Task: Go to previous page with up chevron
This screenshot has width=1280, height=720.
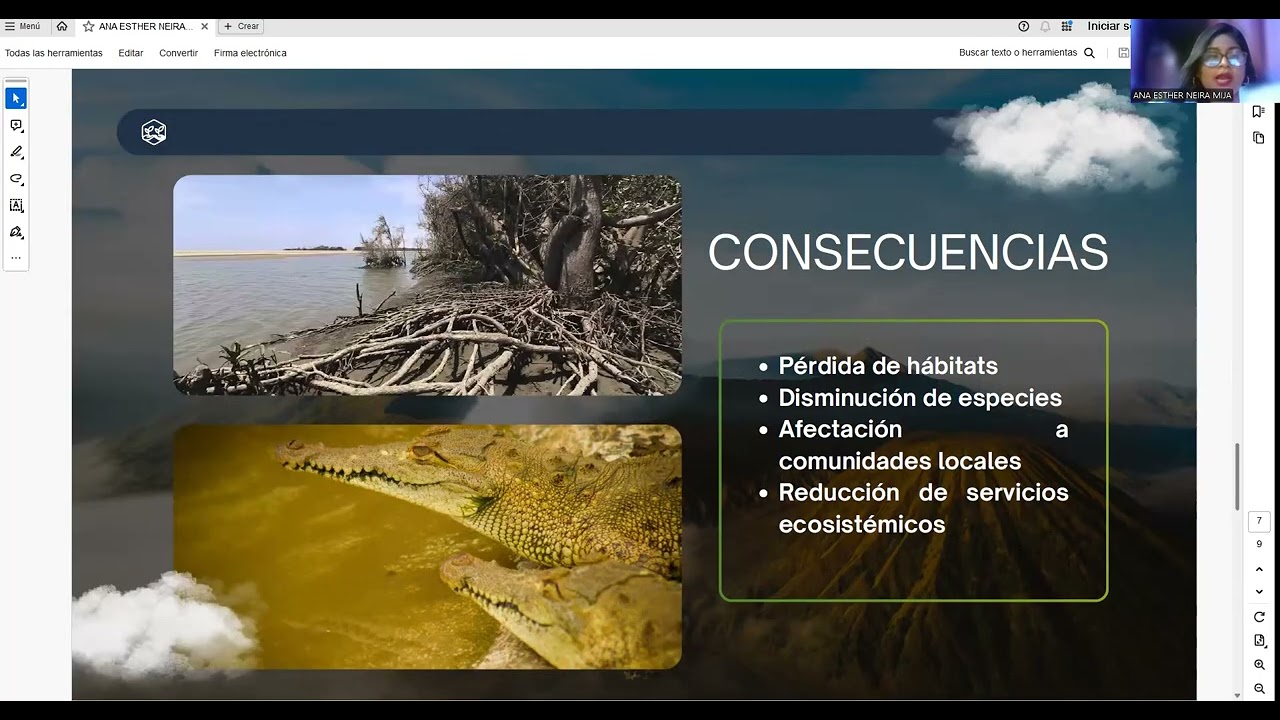Action: (x=1259, y=569)
